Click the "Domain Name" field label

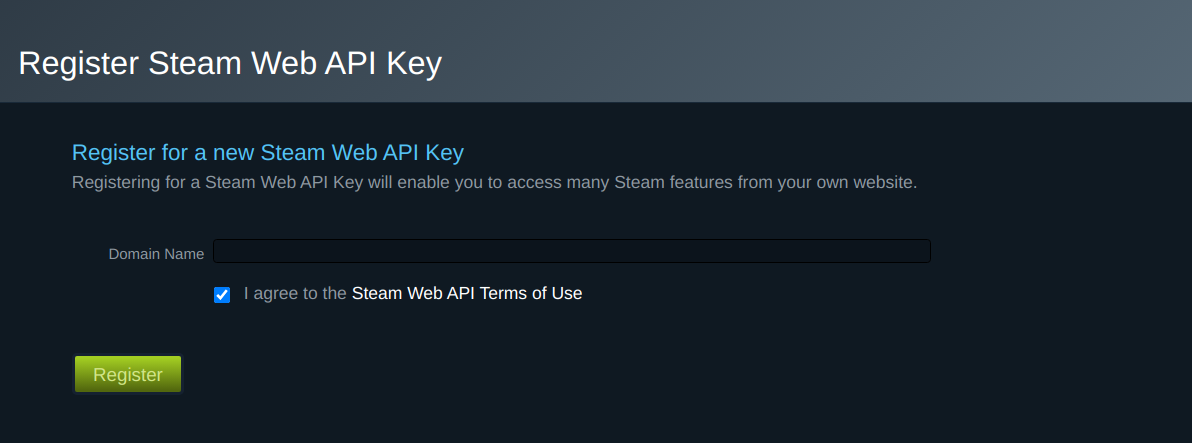[156, 254]
